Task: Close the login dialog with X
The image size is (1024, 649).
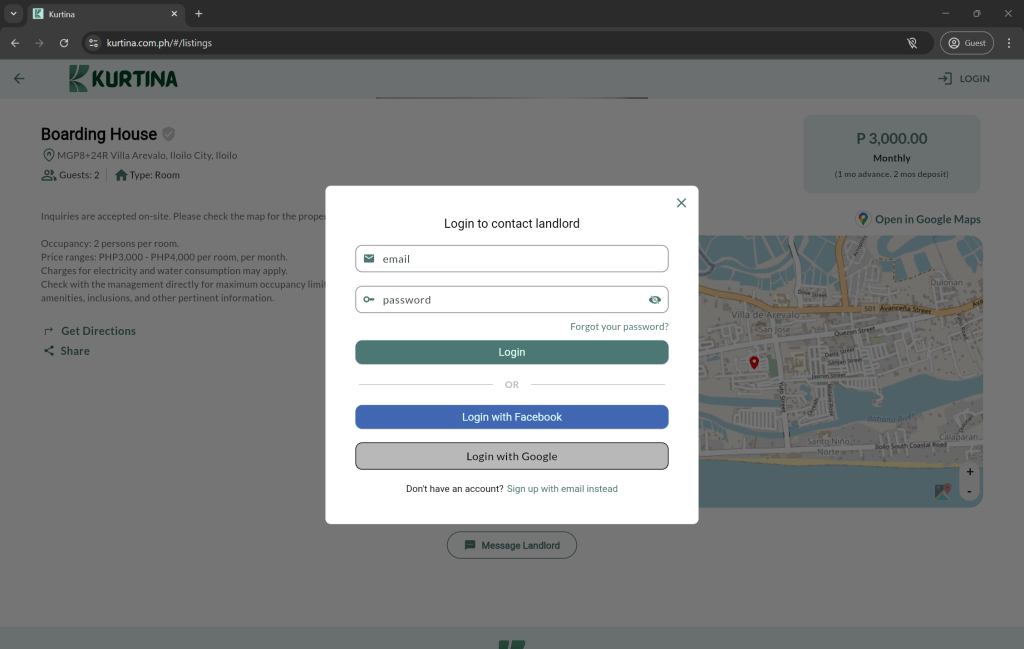Action: 681,203
